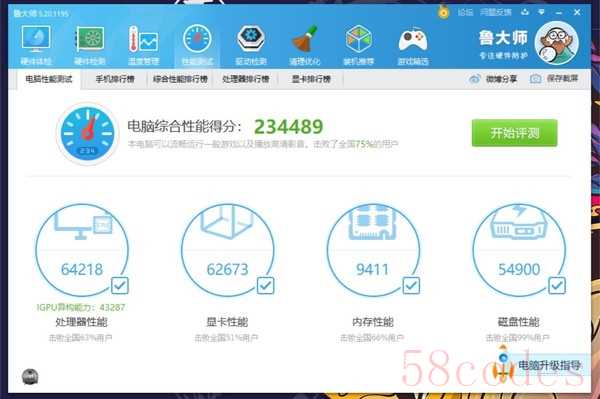Close the 鲁大师 window
This screenshot has height=399, width=600.
577,12
